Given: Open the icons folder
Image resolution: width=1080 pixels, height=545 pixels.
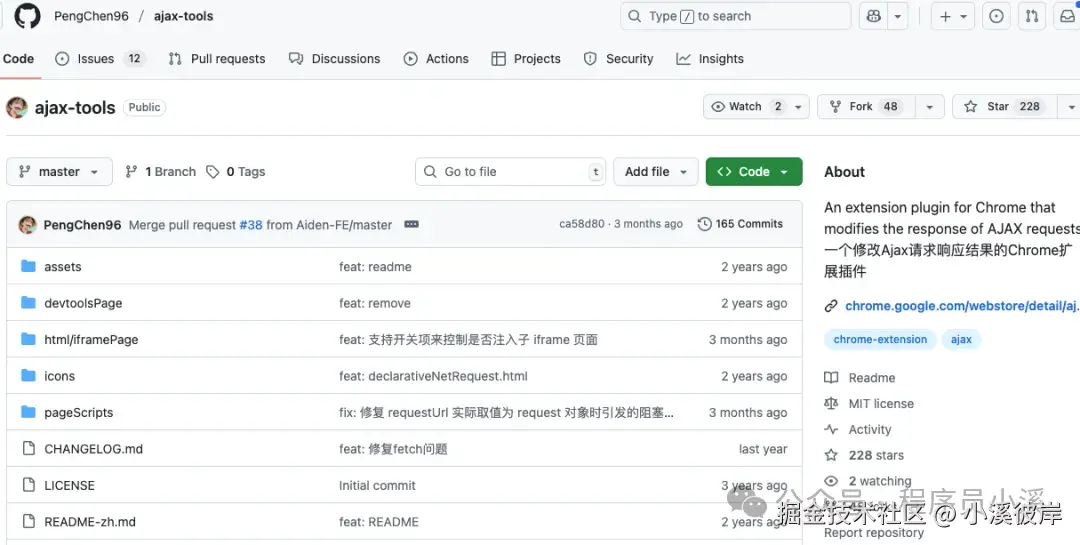Looking at the screenshot, I should coord(59,376).
